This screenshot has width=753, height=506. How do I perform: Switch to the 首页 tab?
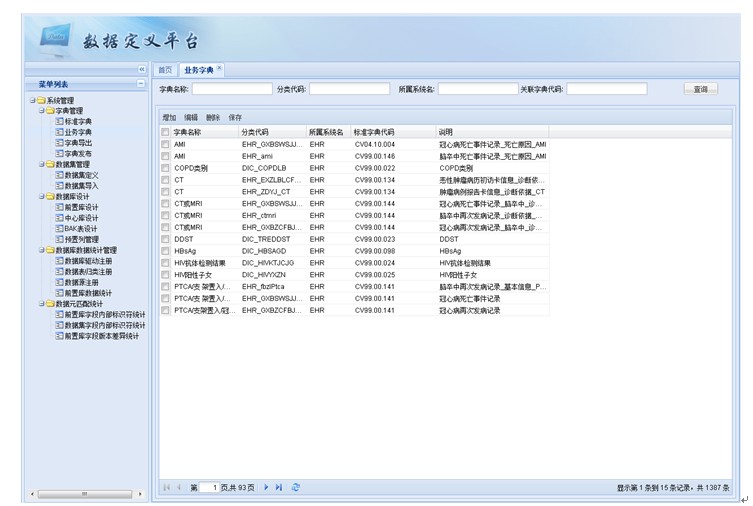pyautogui.click(x=165, y=70)
